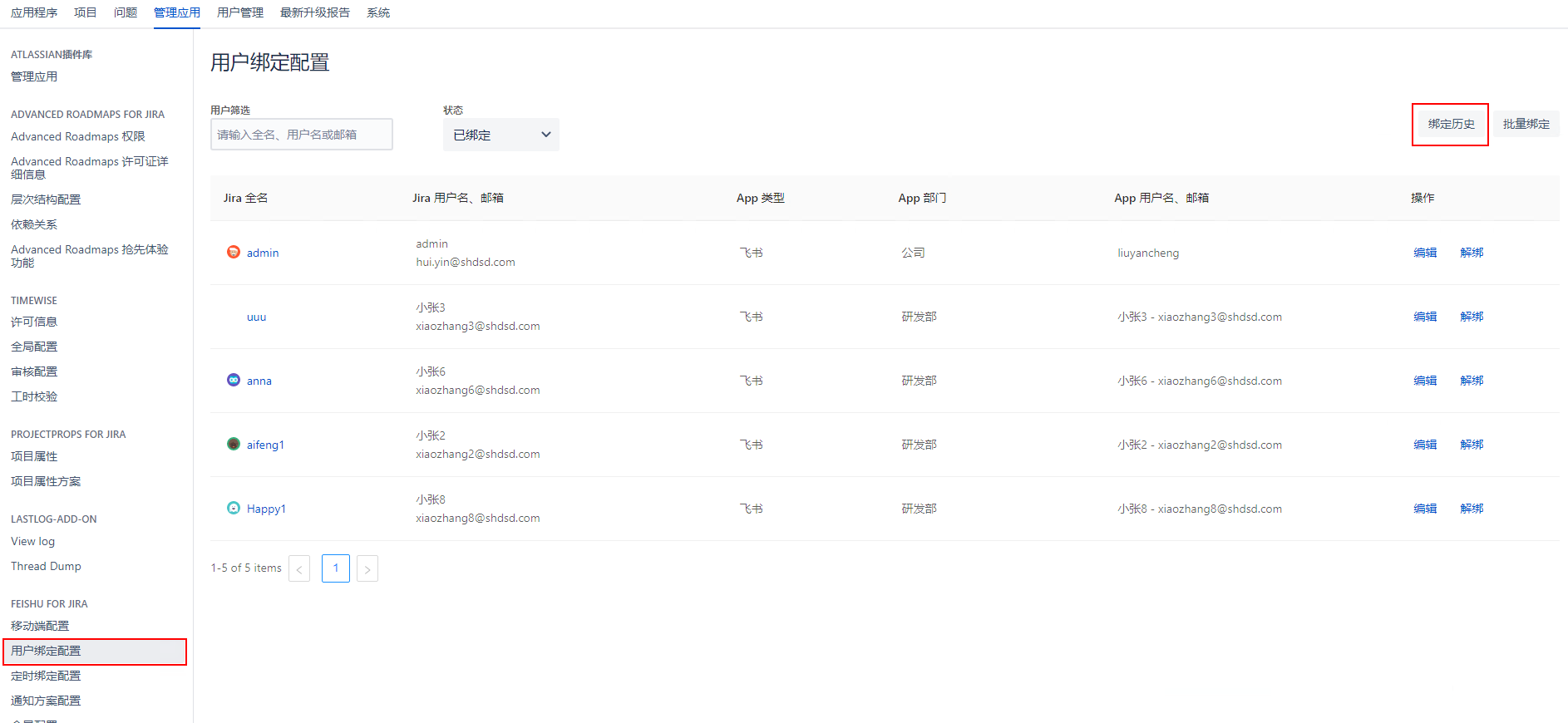Click anna's avatar icon
The height and width of the screenshot is (723, 1568).
[234, 380]
